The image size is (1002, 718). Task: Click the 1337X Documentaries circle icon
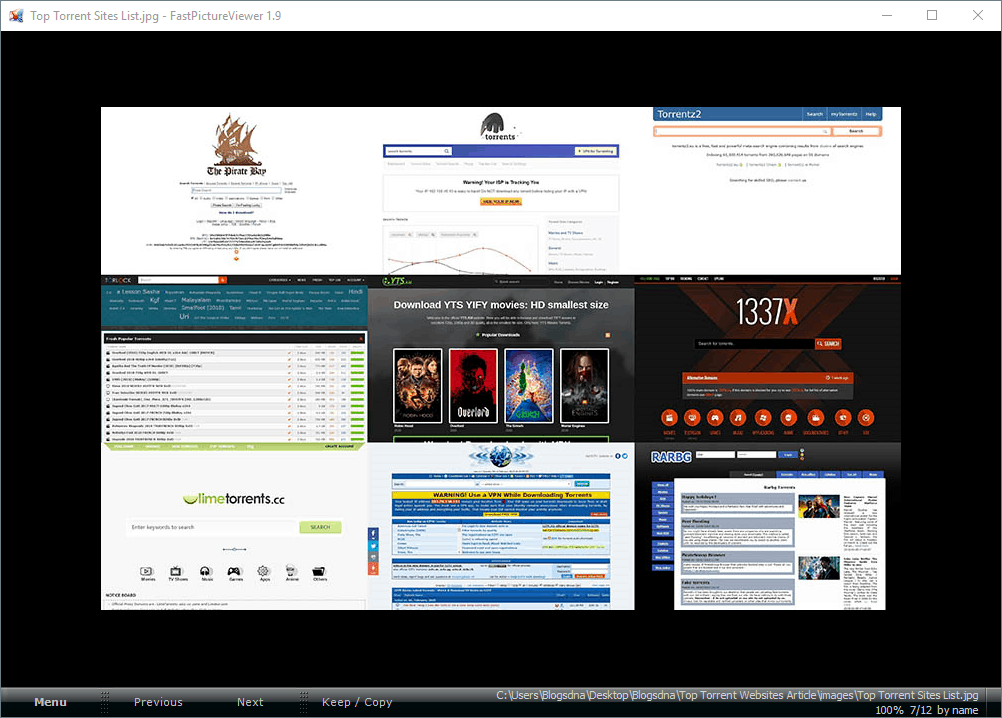(x=815, y=418)
